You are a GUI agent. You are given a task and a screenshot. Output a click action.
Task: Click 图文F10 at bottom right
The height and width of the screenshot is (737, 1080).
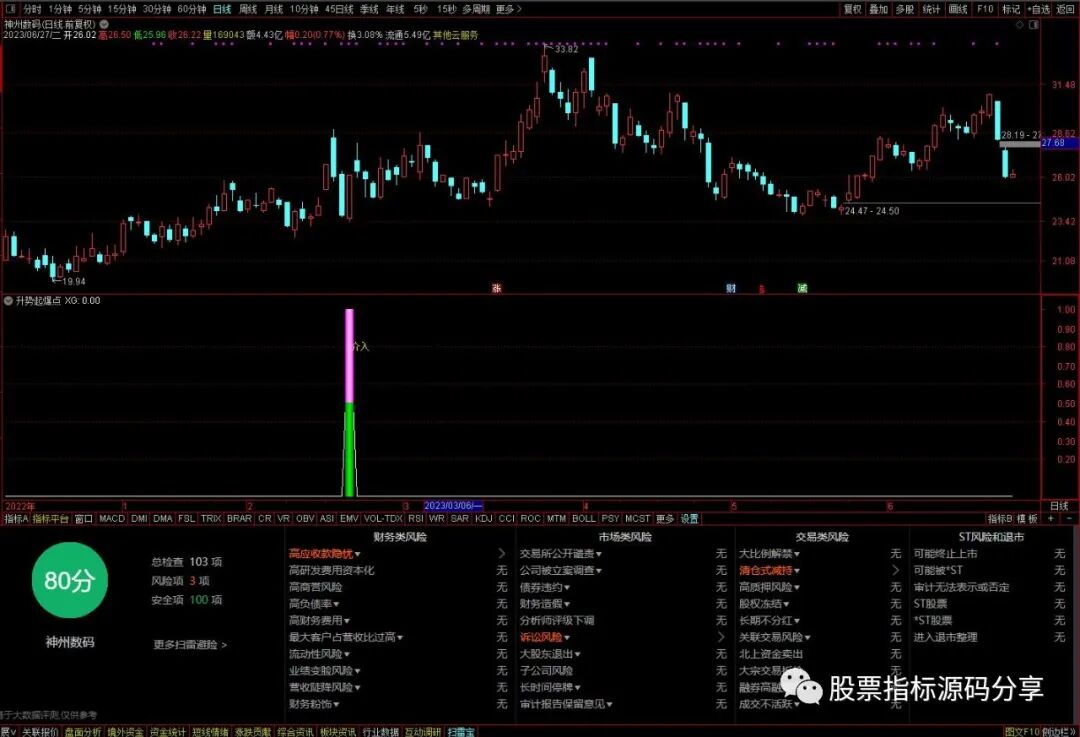(1021, 731)
